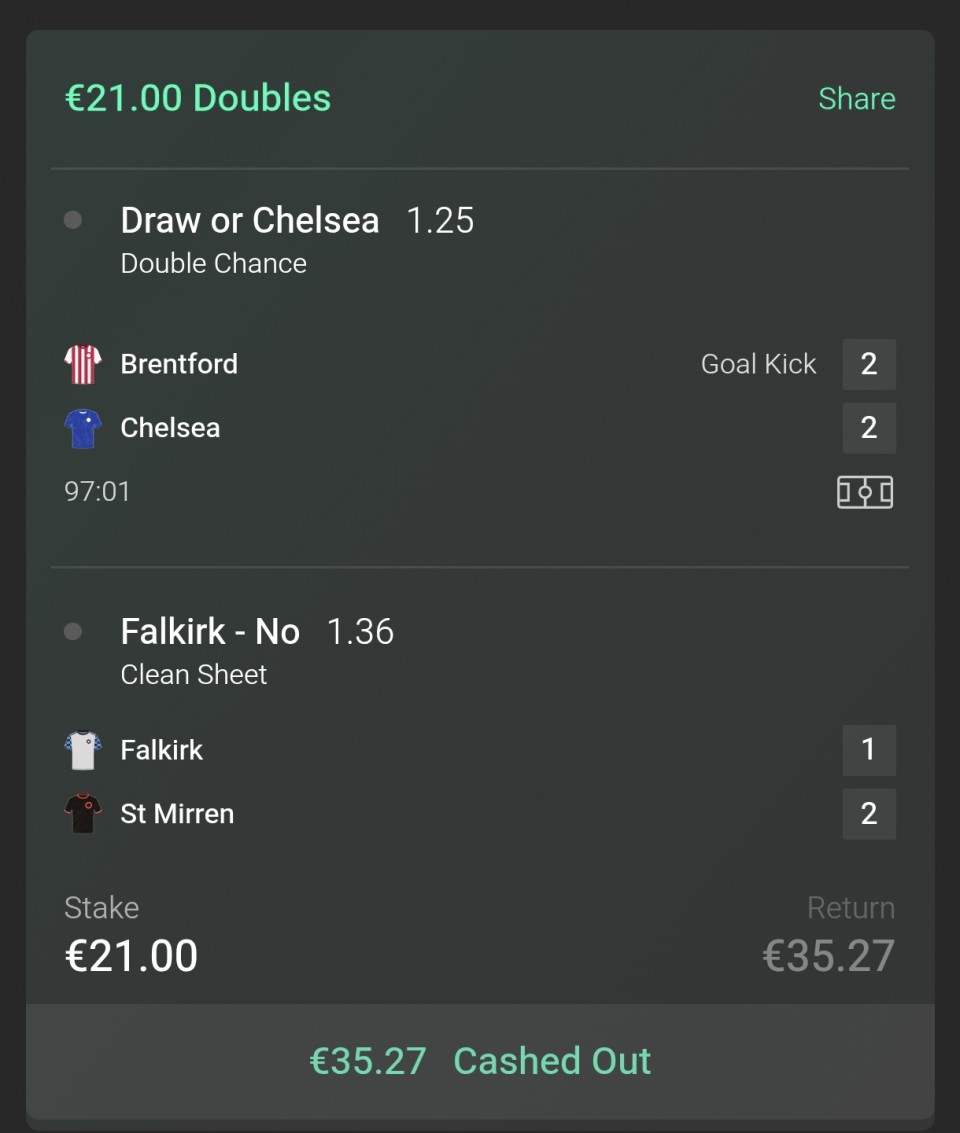Viewport: 960px width, 1133px height.
Task: Open the football pitch match tracker icon
Action: tap(865, 492)
